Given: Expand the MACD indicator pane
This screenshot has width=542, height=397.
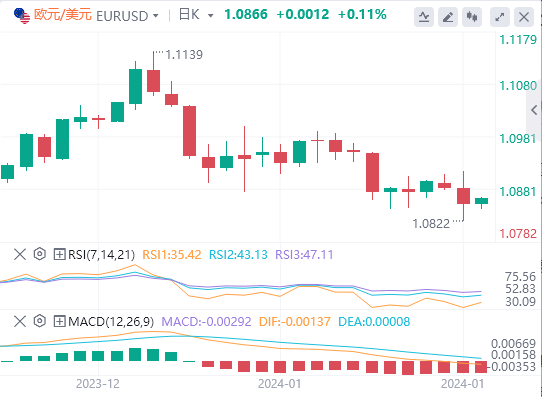Looking at the screenshot, I should tap(59, 322).
